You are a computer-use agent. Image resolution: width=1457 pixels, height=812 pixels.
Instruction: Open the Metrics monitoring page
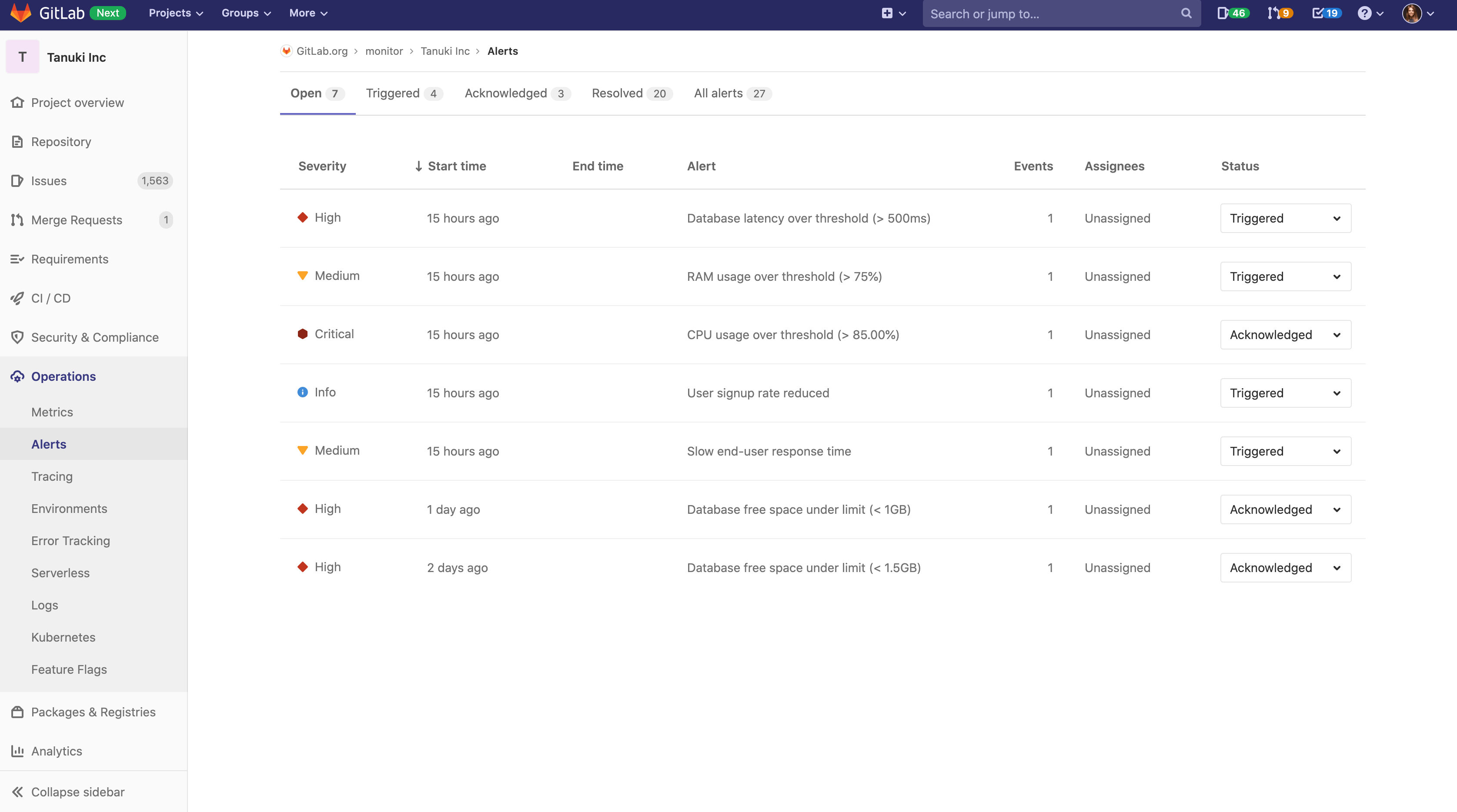[x=52, y=411]
